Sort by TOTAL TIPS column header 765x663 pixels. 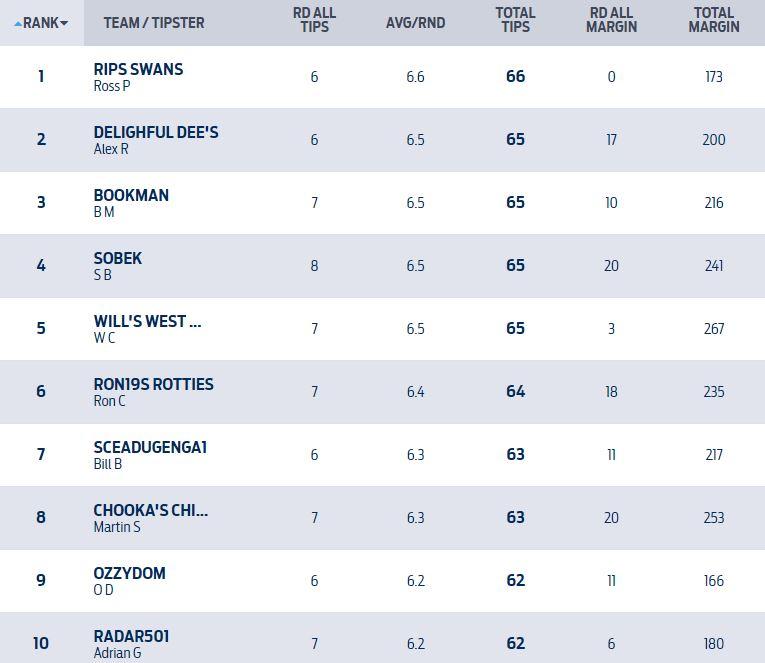[x=515, y=21]
